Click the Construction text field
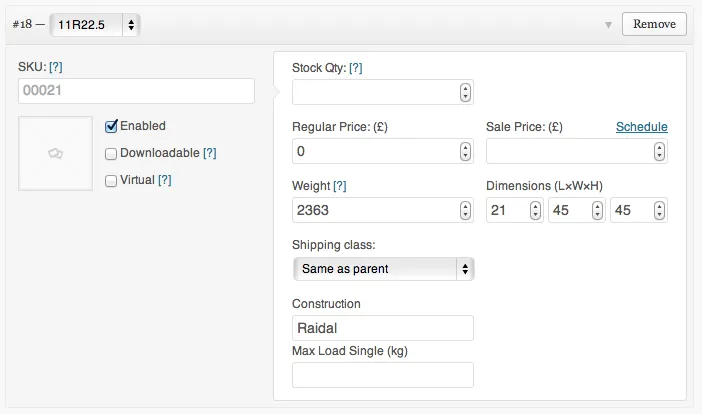The width and height of the screenshot is (702, 414). point(382,328)
